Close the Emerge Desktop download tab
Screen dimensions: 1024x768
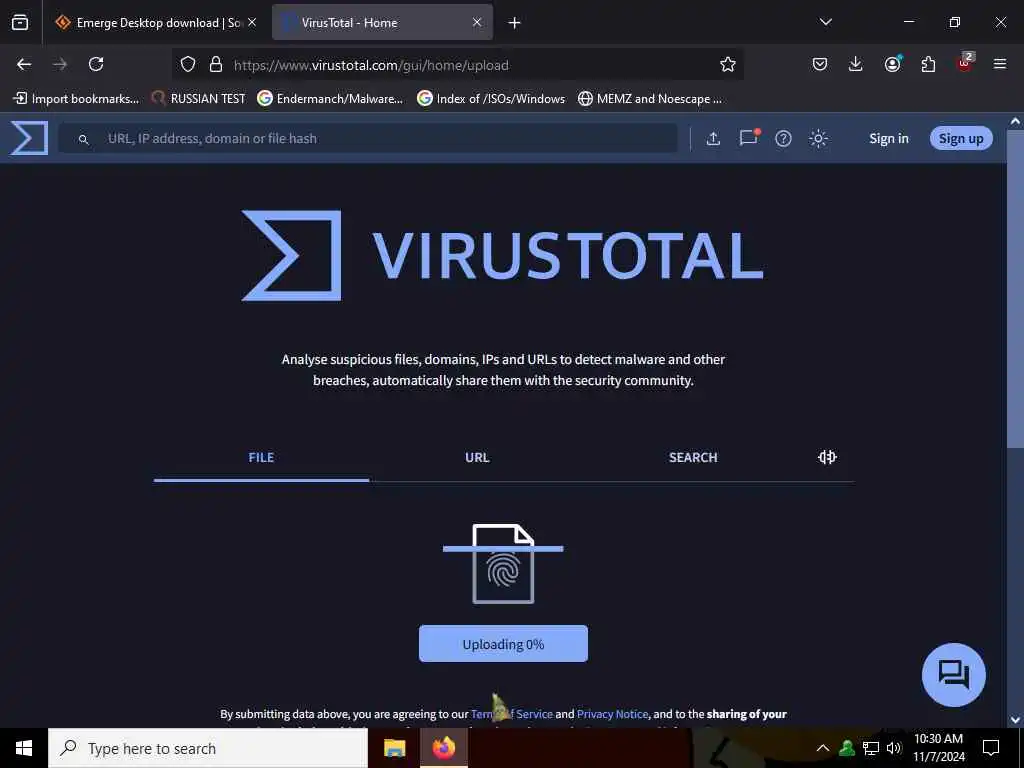coord(252,22)
